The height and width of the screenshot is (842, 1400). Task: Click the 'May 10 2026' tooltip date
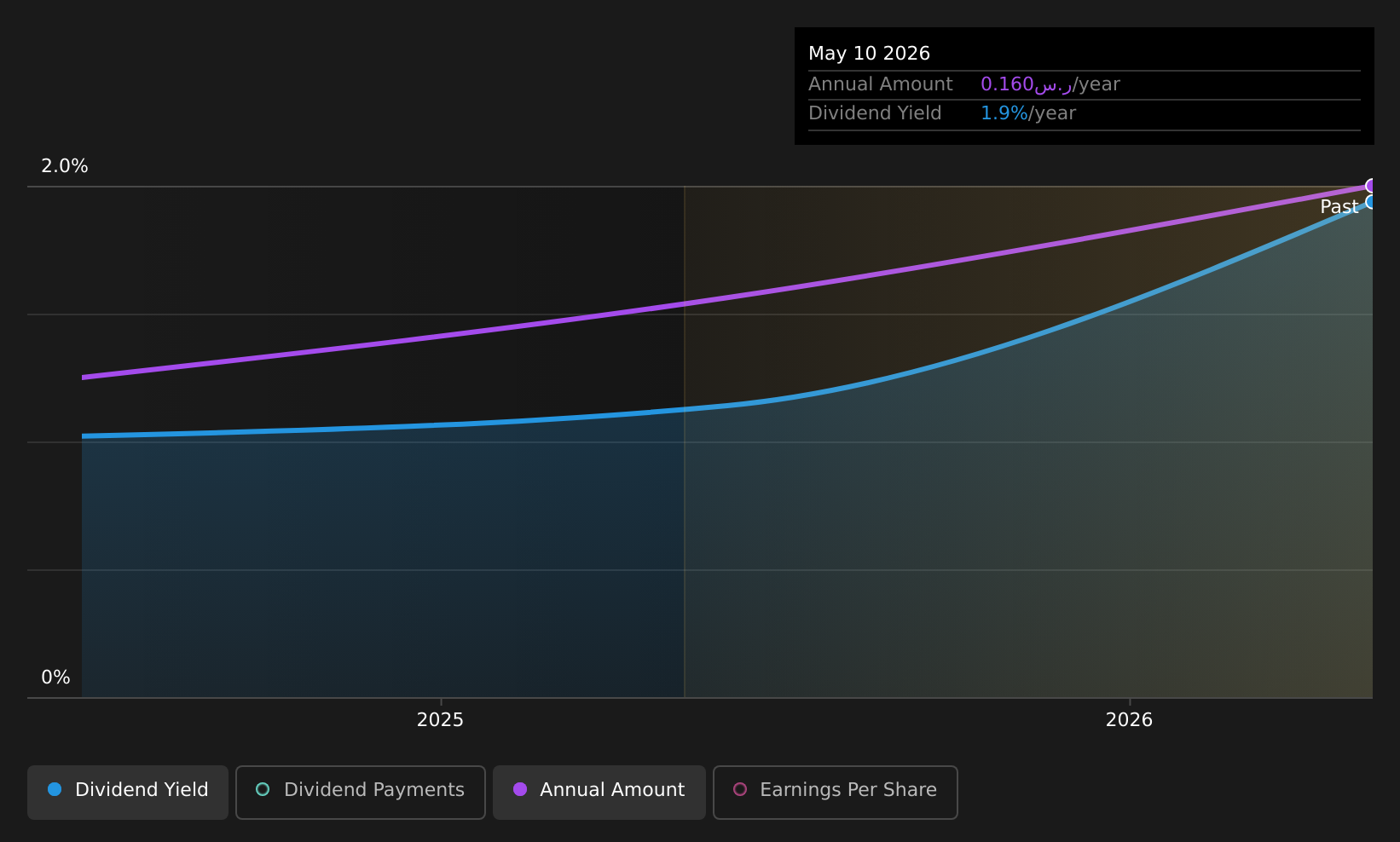pos(869,54)
